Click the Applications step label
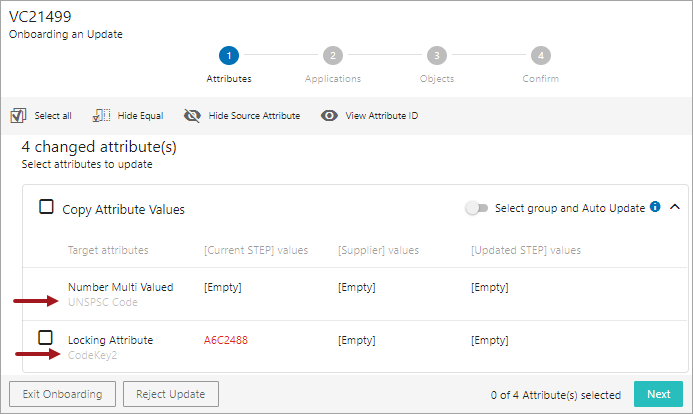 333,79
